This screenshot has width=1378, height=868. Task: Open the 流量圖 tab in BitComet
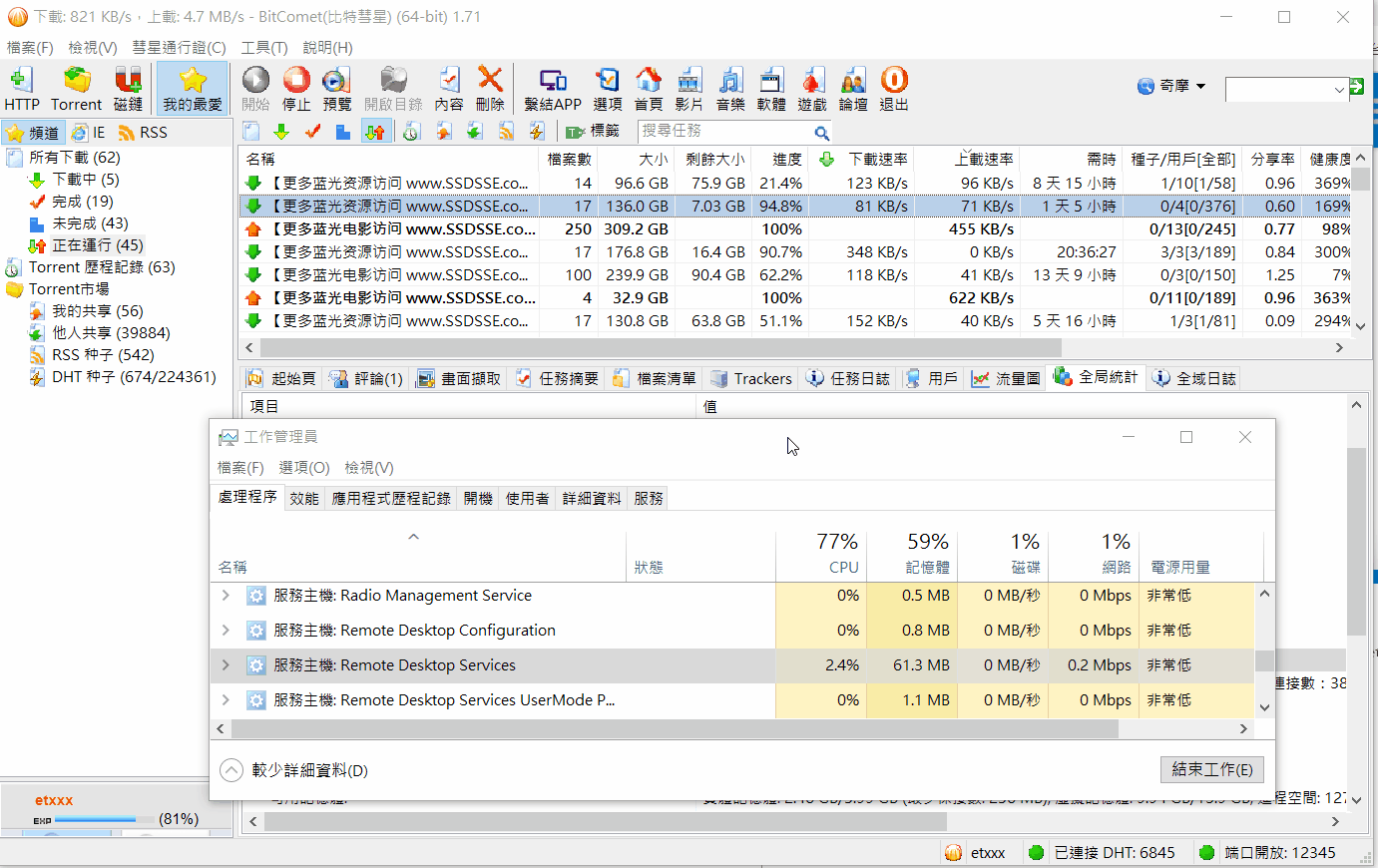pos(1007,378)
